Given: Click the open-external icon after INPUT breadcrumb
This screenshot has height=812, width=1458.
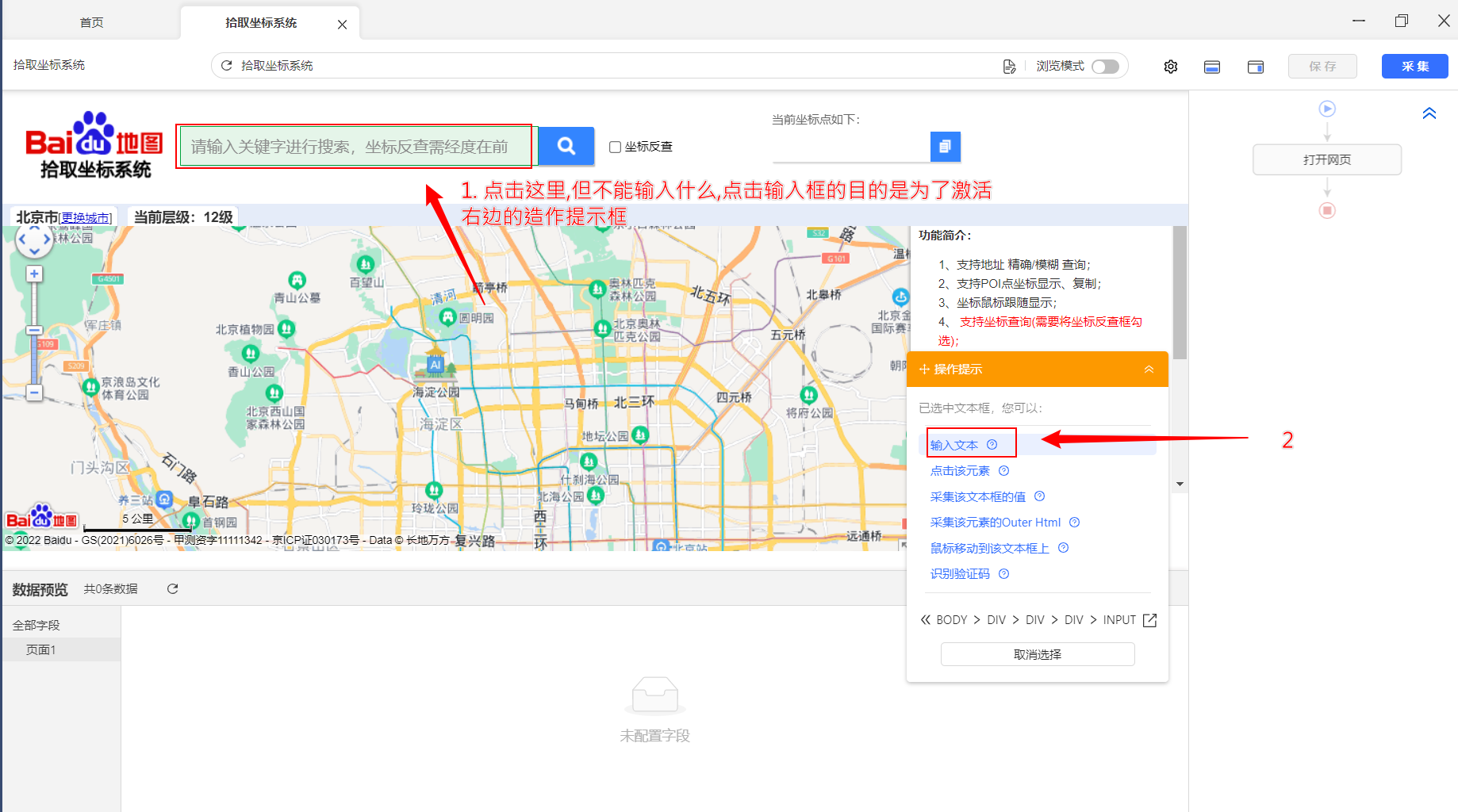Looking at the screenshot, I should tap(1149, 620).
